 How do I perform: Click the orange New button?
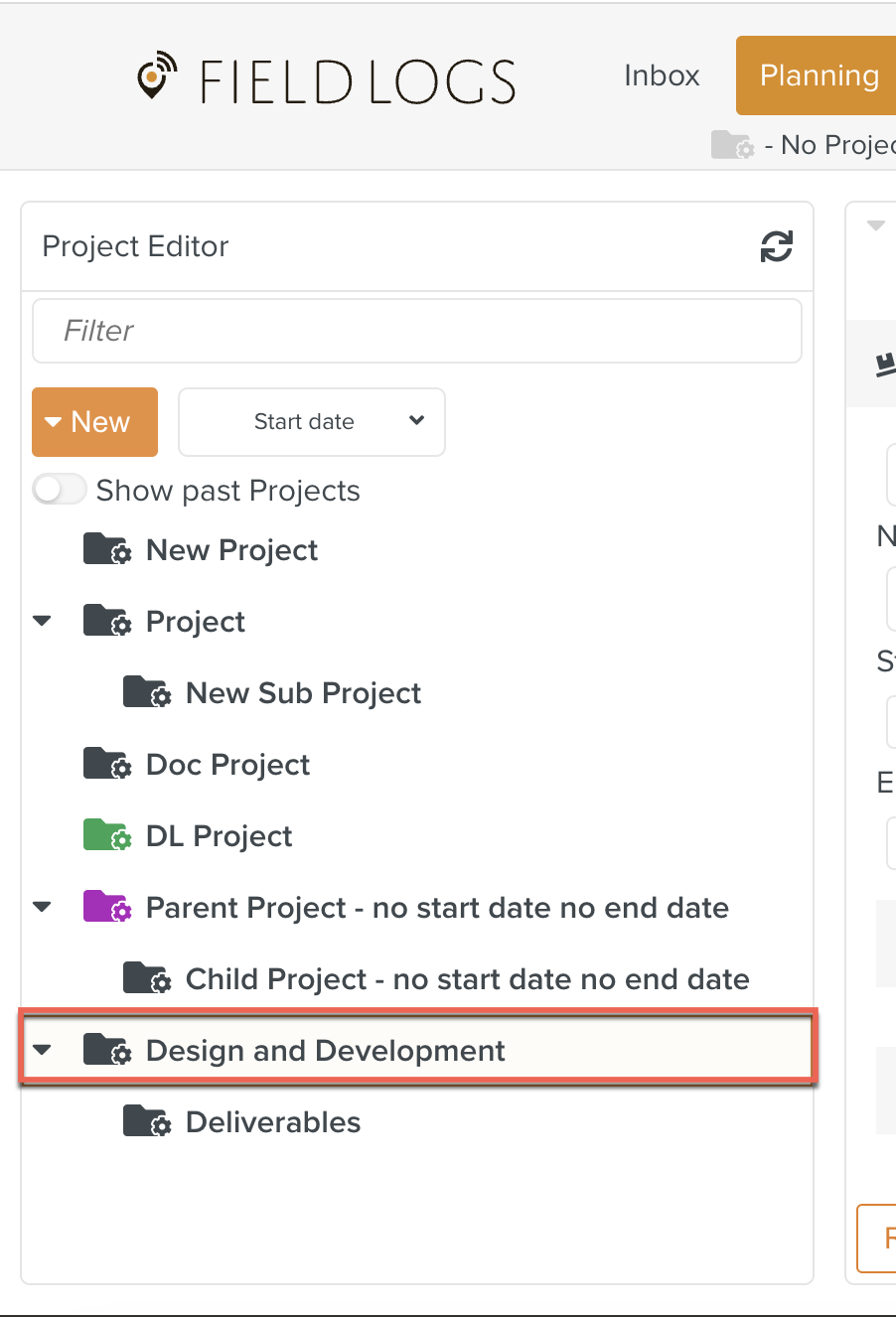click(94, 422)
